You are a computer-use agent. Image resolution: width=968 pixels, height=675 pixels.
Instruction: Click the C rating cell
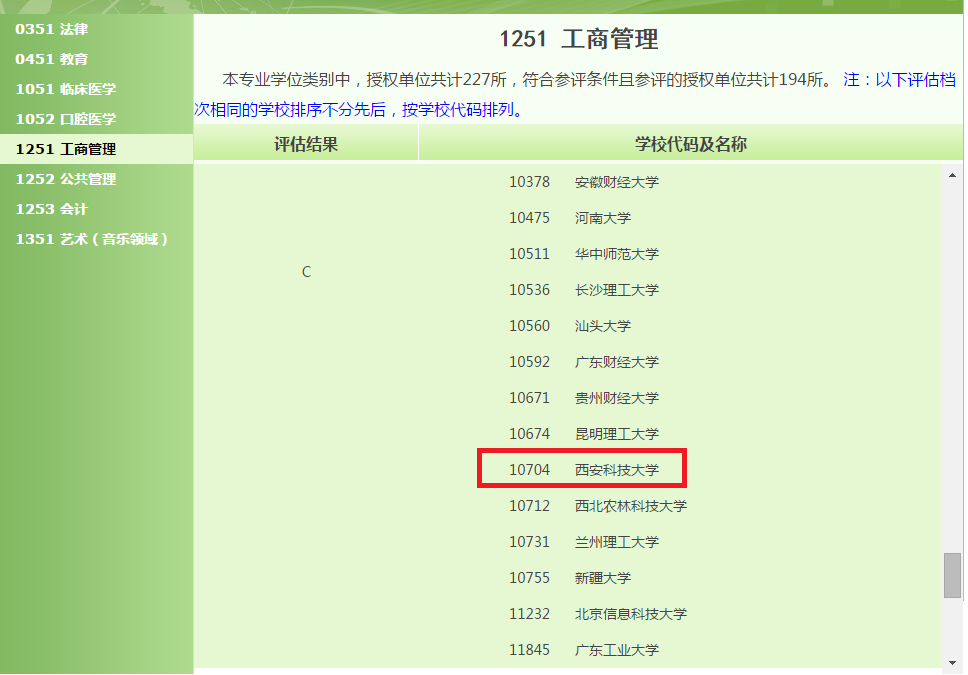pos(306,272)
